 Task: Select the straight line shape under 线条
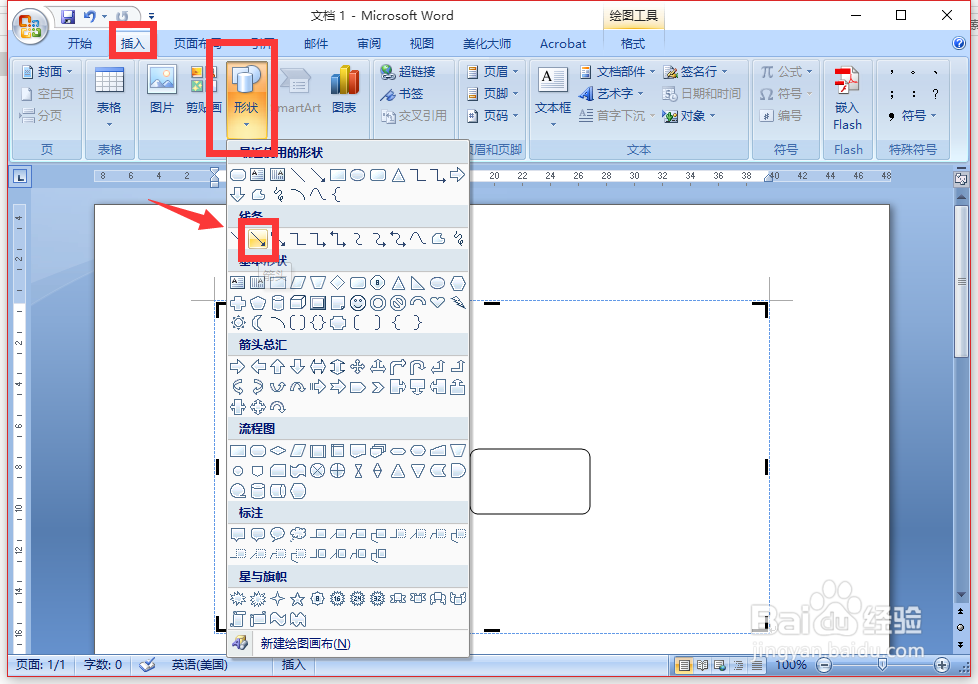pyautogui.click(x=256, y=239)
